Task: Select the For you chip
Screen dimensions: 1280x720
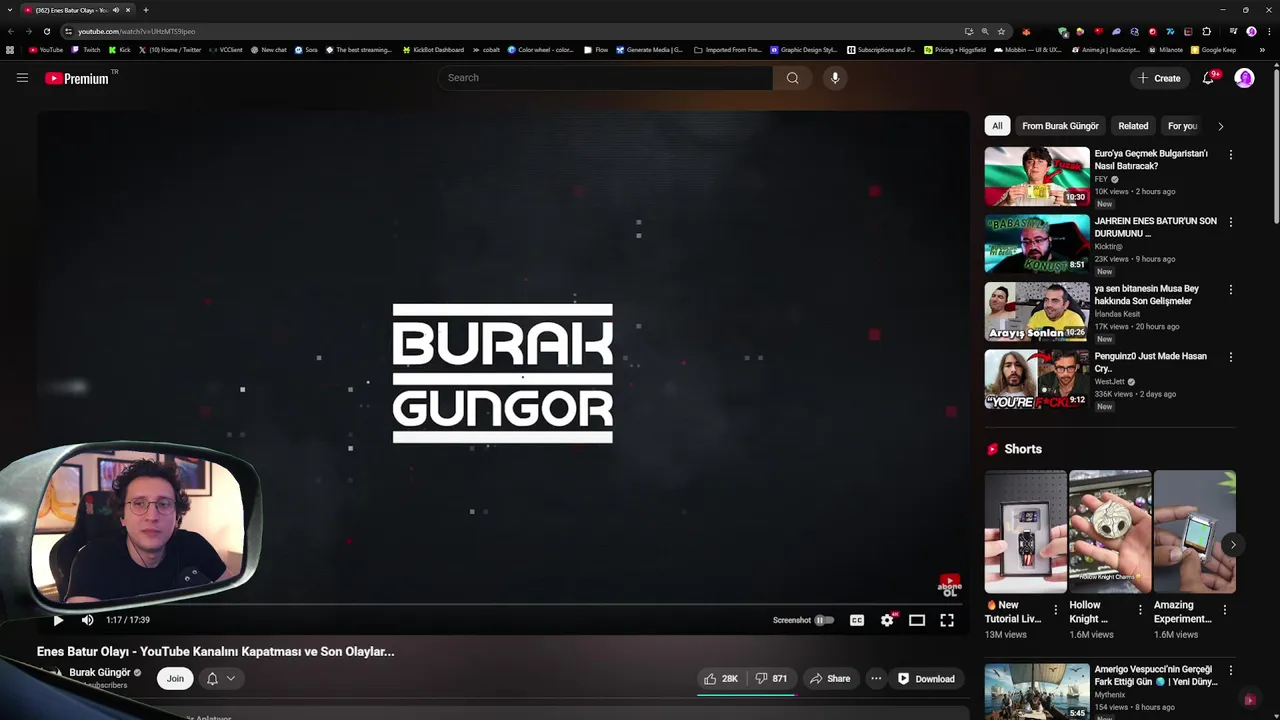Action: (x=1182, y=126)
